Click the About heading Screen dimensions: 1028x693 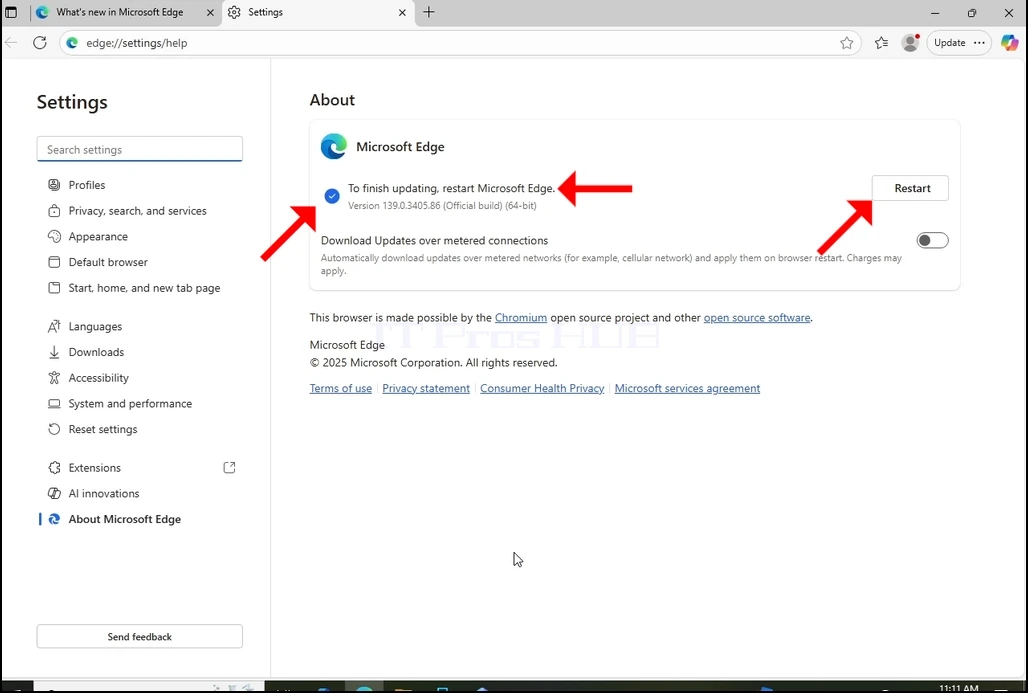[x=332, y=100]
